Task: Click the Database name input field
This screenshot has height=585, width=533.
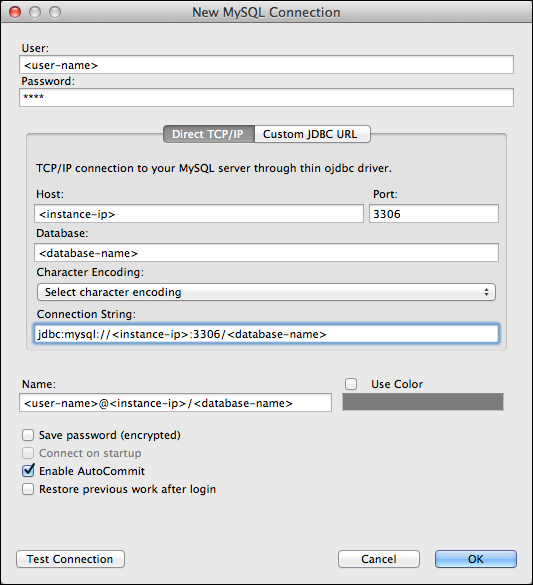Action: (x=266, y=253)
